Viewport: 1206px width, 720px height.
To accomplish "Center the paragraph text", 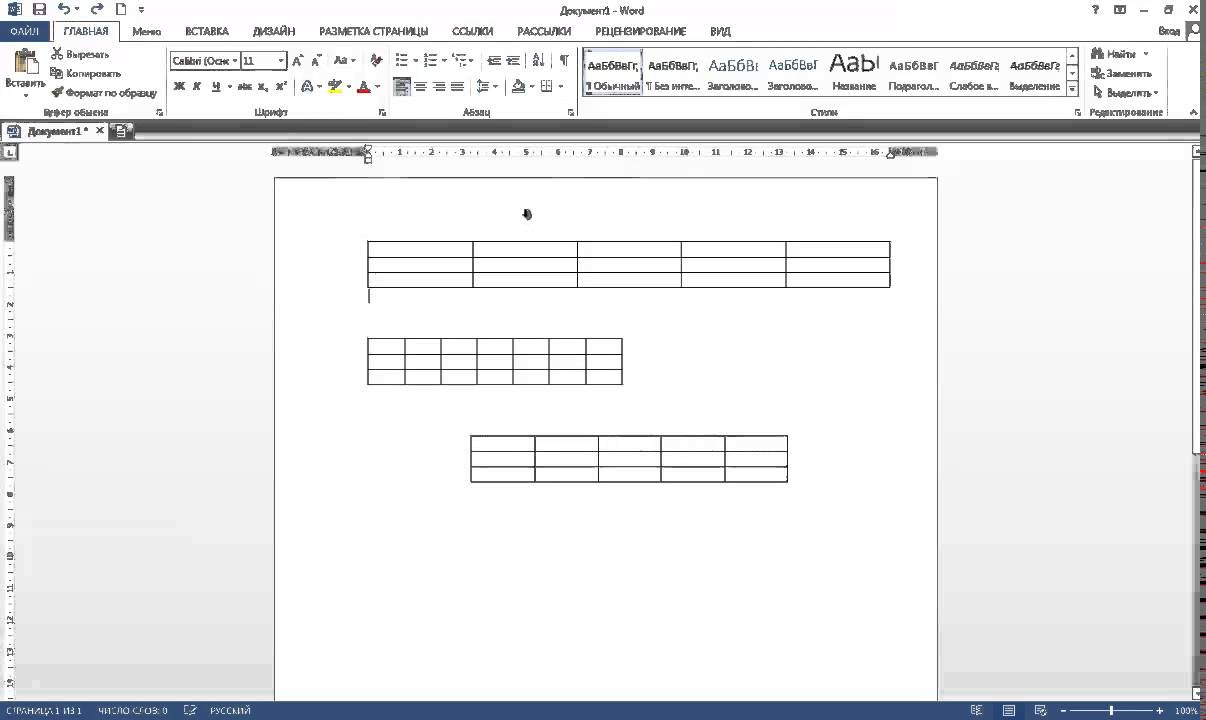I will pos(420,87).
